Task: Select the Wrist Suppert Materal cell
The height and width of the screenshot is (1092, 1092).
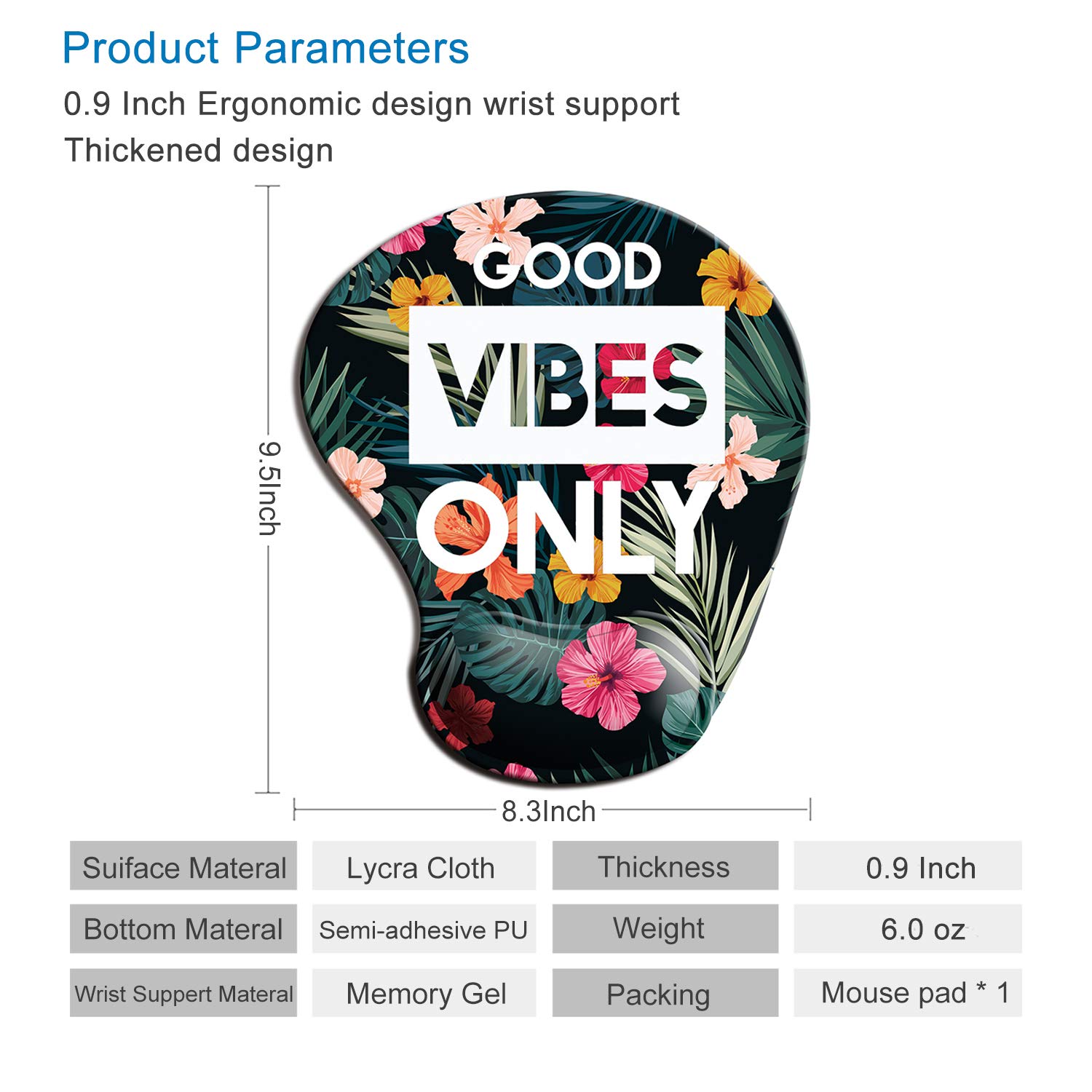Action: coord(183,993)
